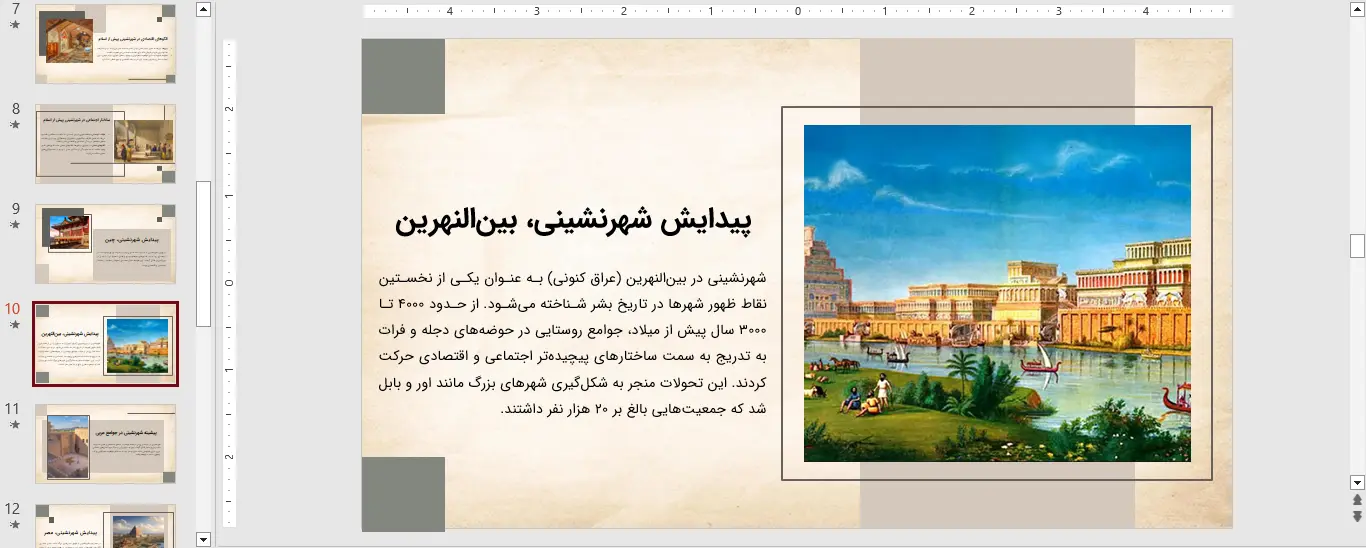
Task: Select the Mesopotamian city painting on slide
Action: click(997, 293)
